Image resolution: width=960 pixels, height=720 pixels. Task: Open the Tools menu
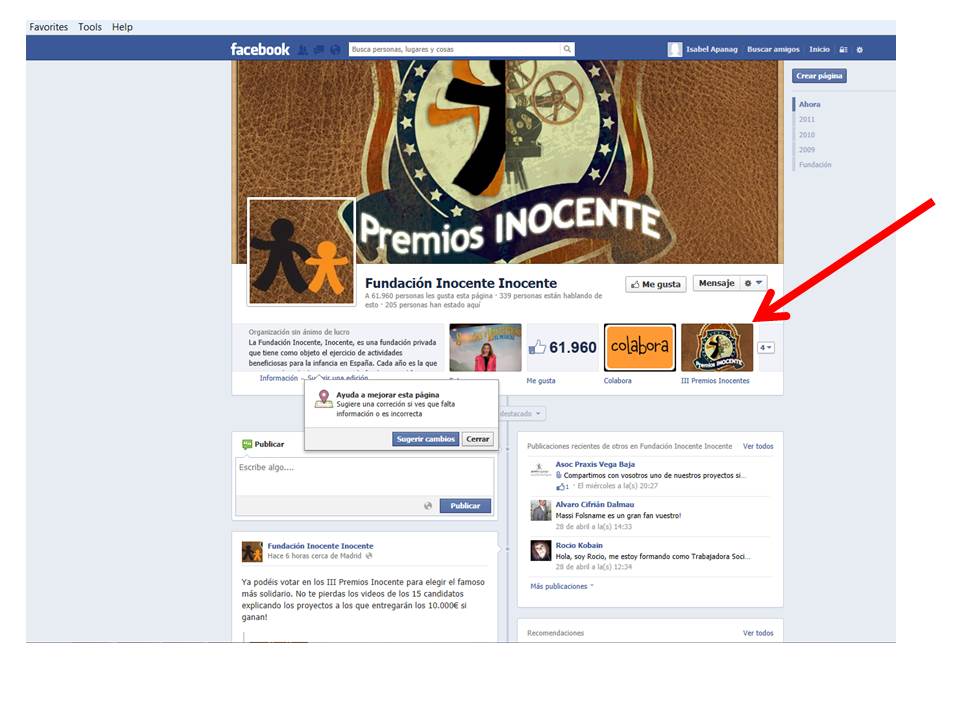click(x=89, y=27)
